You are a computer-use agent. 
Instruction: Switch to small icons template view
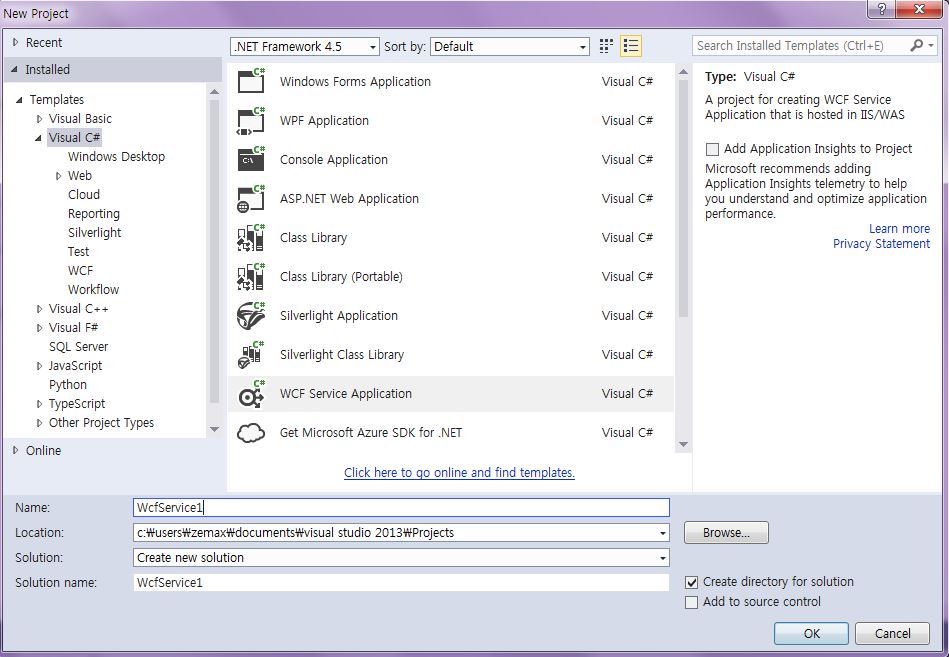605,45
